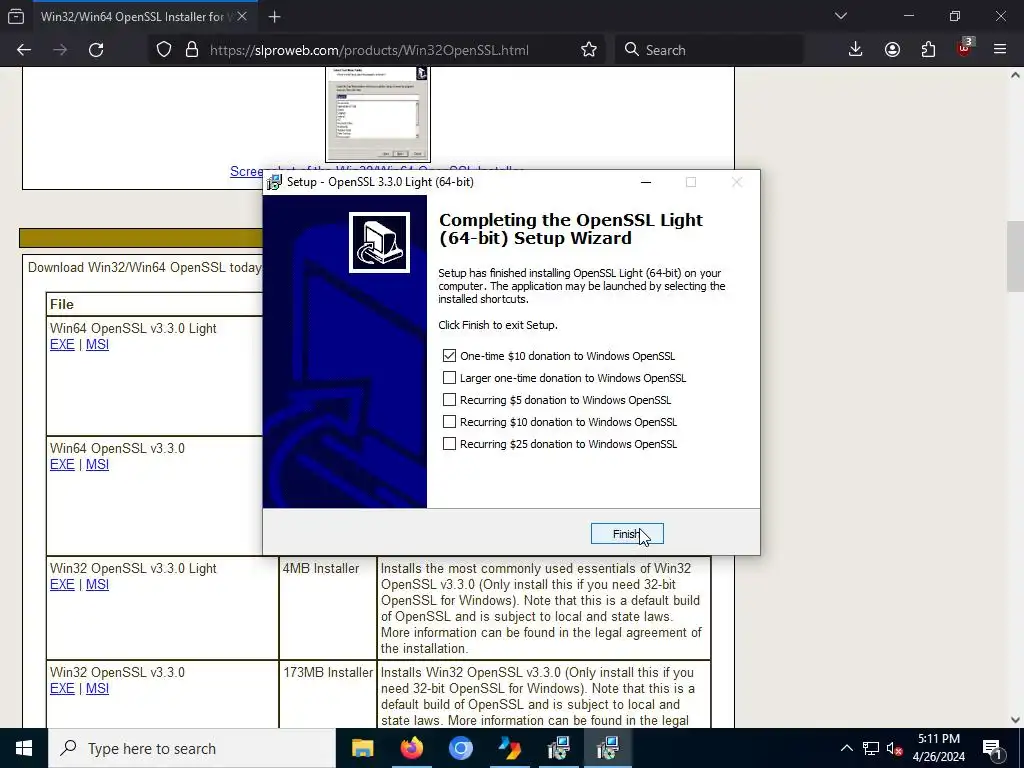Click the Finish button in Setup wizard
The width and height of the screenshot is (1024, 768).
tap(627, 534)
